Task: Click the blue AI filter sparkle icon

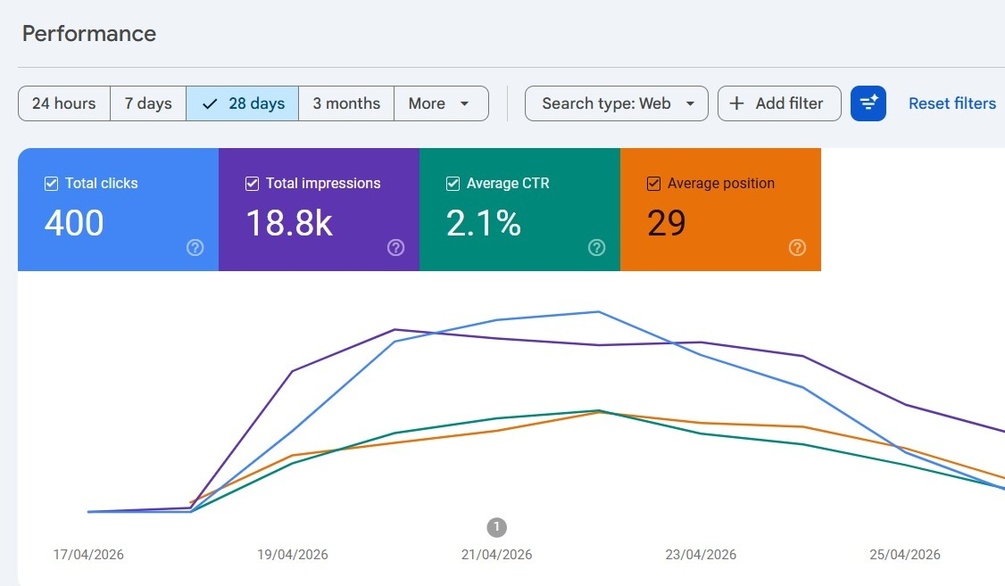Action: [868, 103]
